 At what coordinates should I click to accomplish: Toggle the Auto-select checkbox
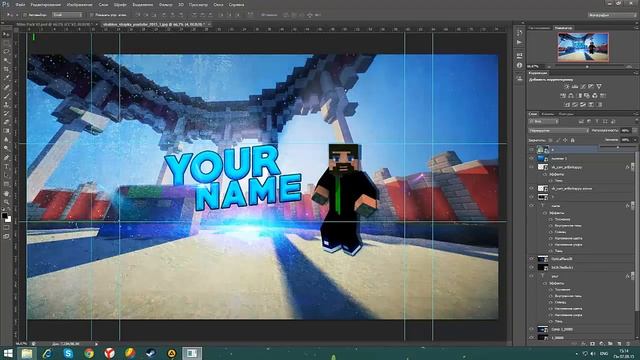point(25,15)
